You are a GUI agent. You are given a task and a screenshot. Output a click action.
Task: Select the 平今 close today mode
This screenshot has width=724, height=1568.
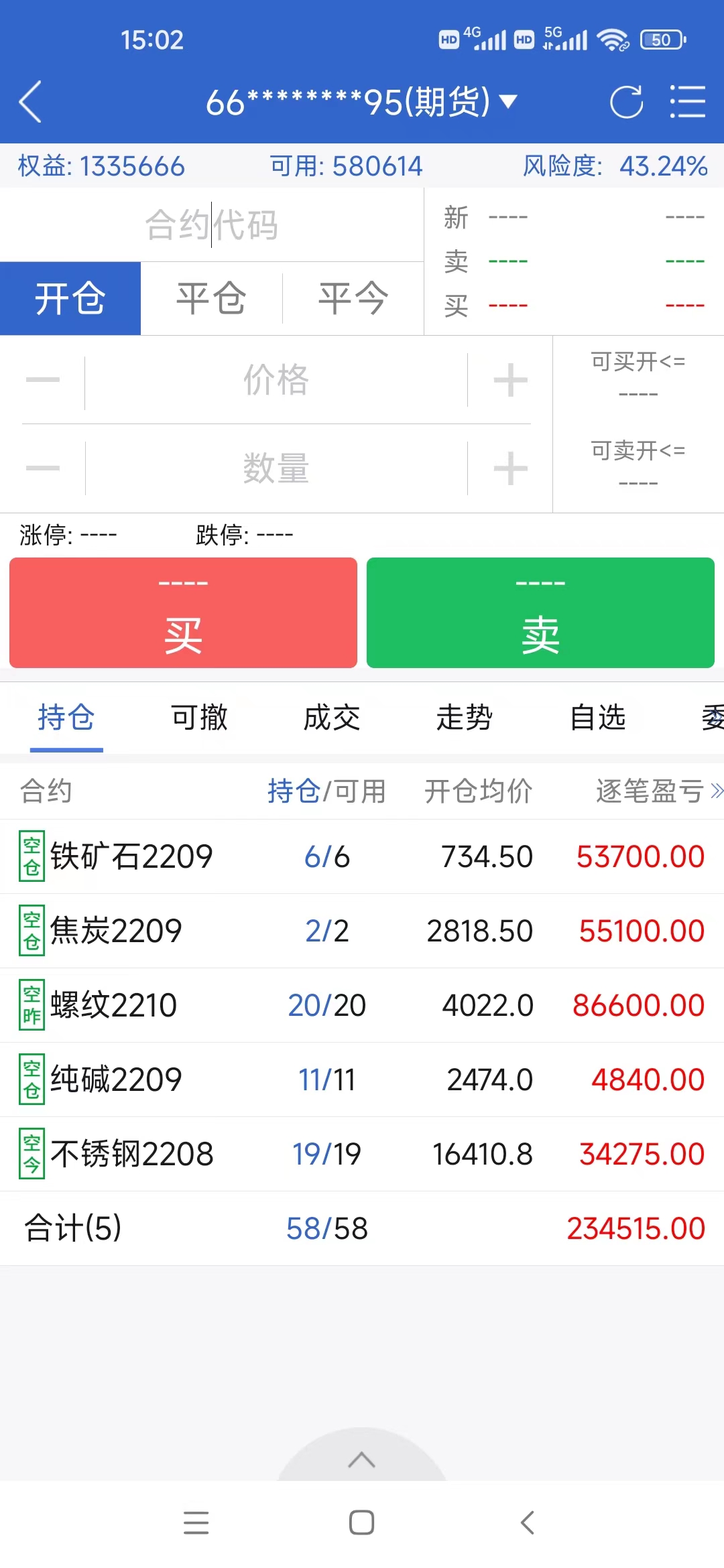[353, 298]
